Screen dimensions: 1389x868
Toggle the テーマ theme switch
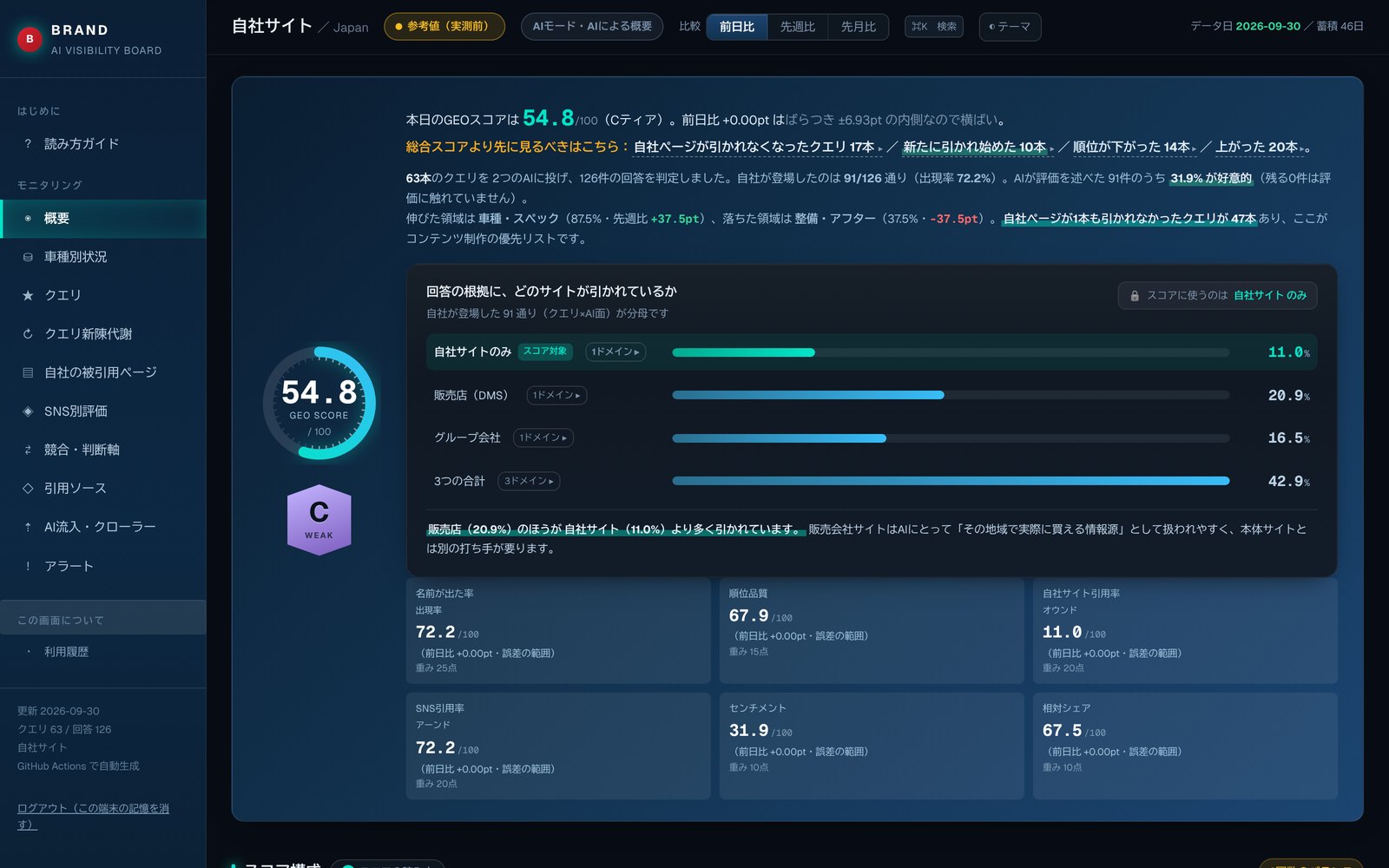[1010, 27]
